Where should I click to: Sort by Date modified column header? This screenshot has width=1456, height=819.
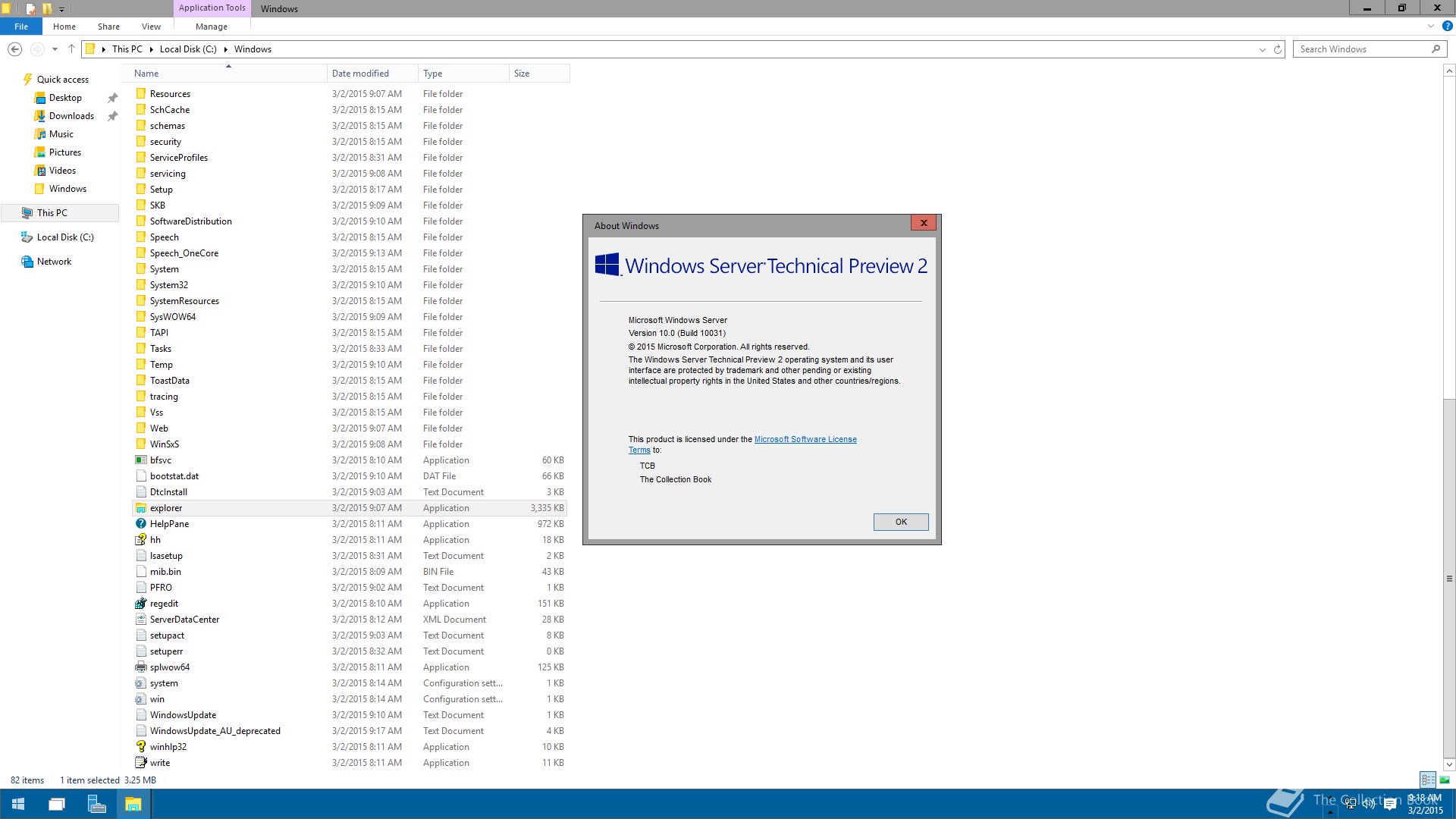pos(372,74)
